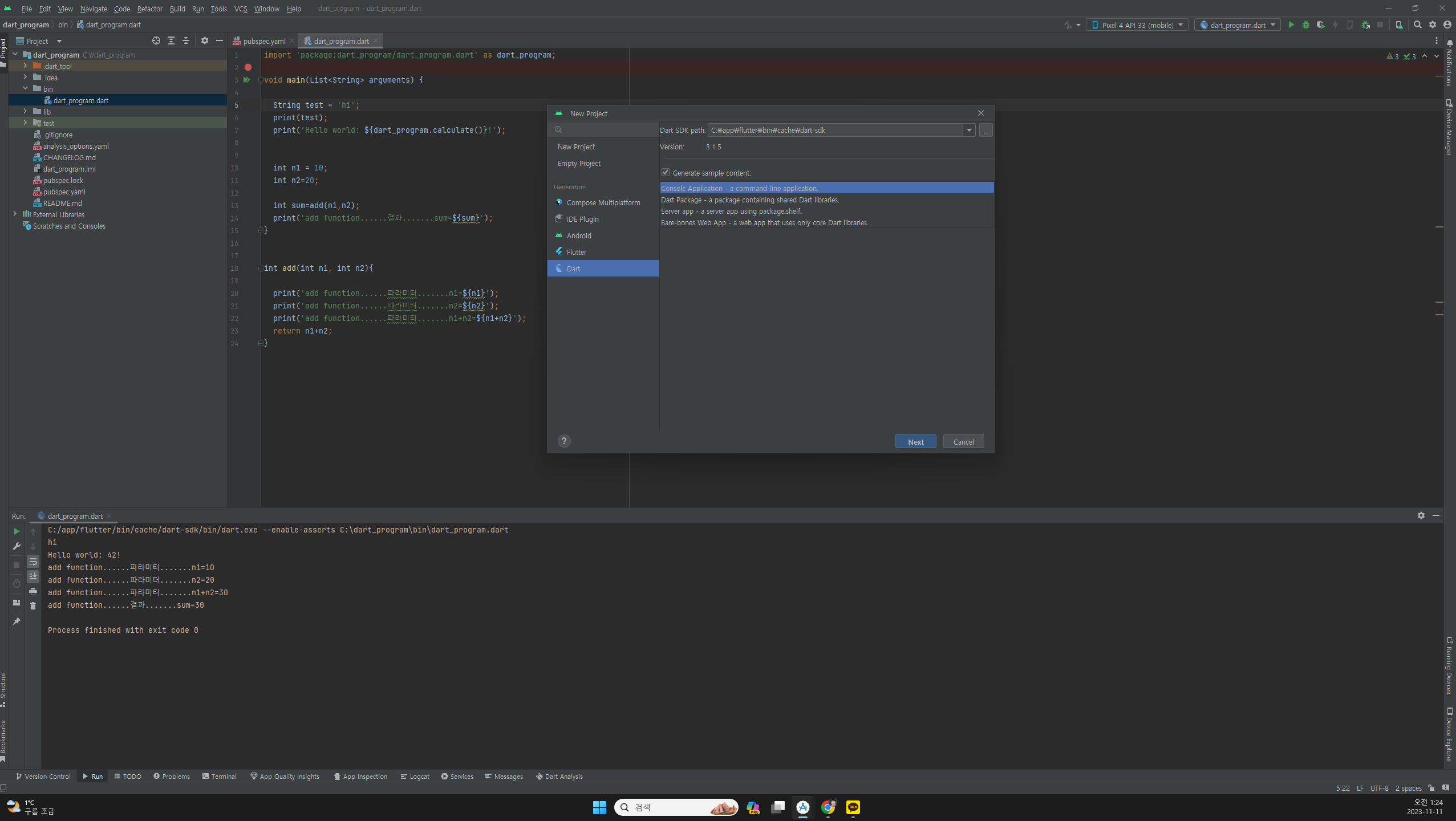Click the Next button

coord(915,442)
